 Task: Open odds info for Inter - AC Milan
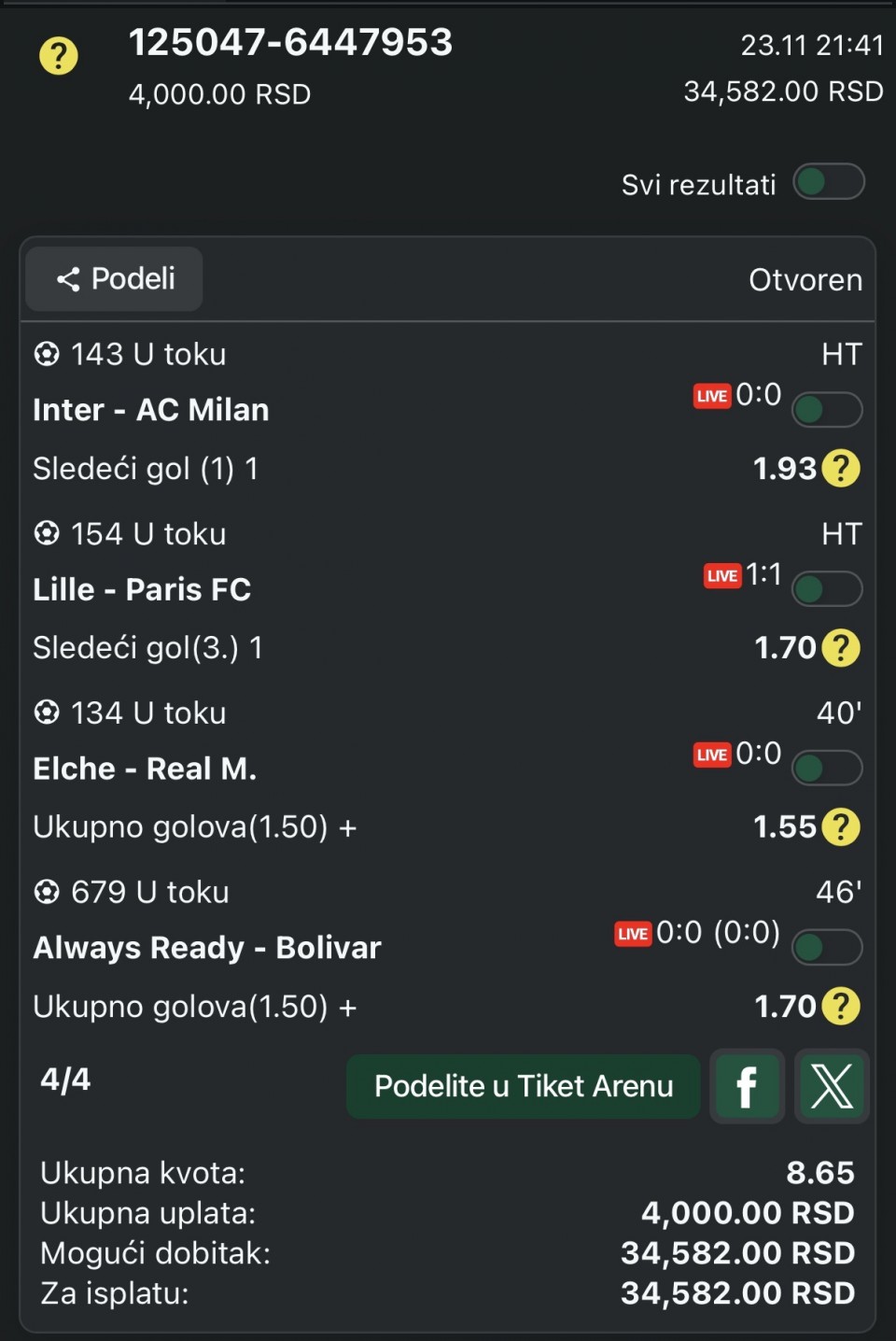(x=841, y=468)
